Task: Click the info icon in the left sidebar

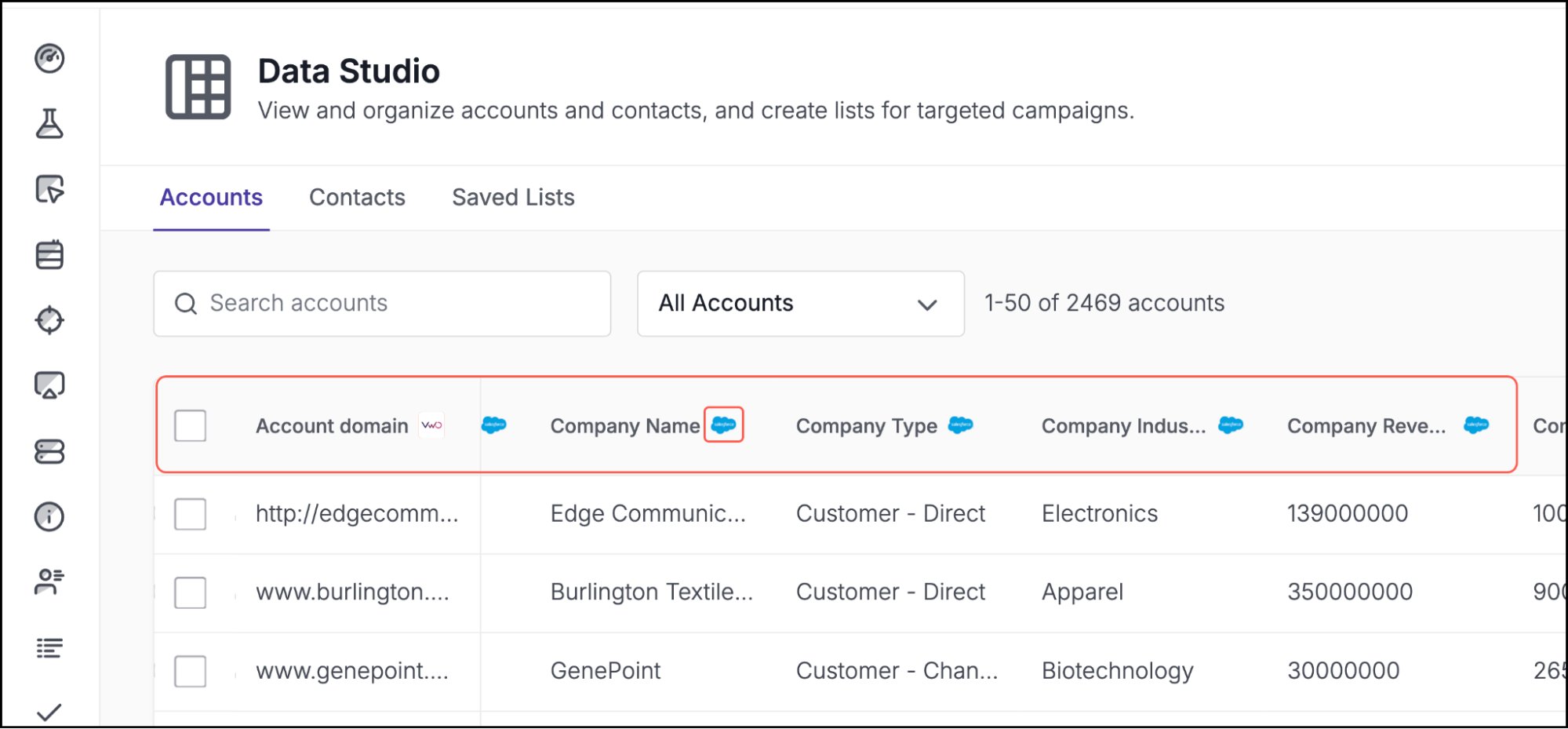Action: (x=49, y=516)
